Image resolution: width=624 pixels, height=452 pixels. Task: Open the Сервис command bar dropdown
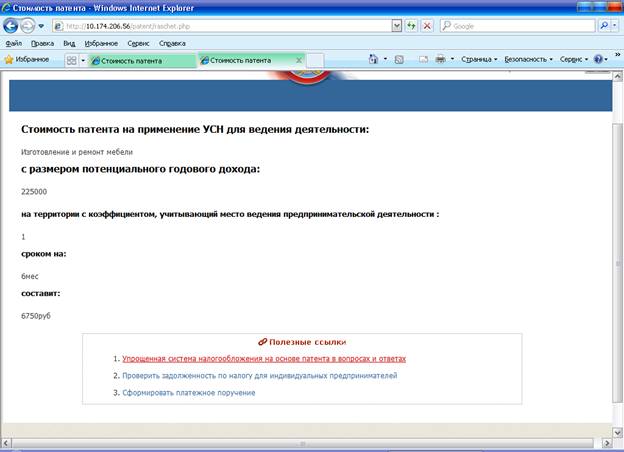click(x=574, y=60)
